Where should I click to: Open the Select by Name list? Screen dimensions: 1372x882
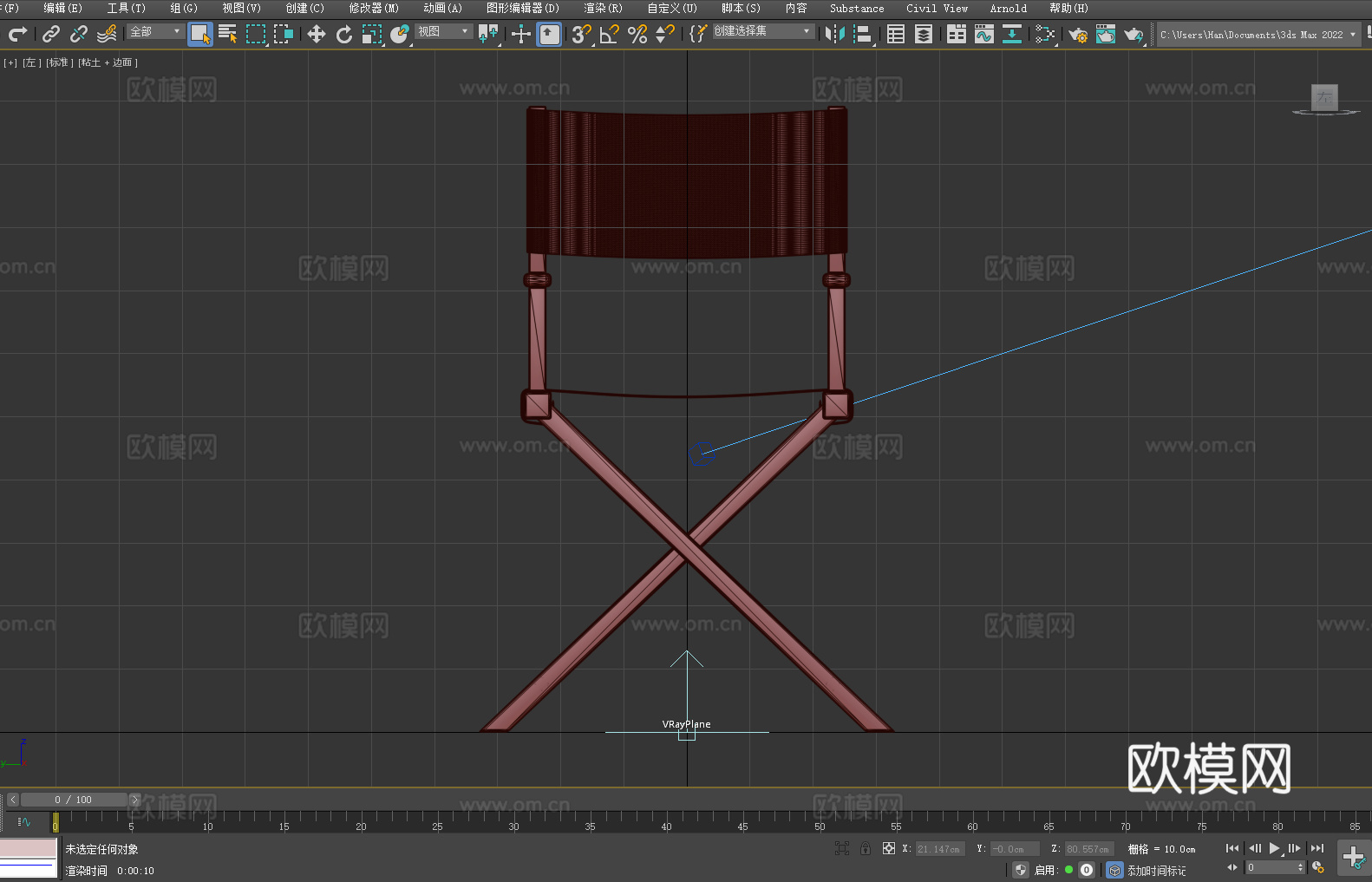tap(228, 34)
